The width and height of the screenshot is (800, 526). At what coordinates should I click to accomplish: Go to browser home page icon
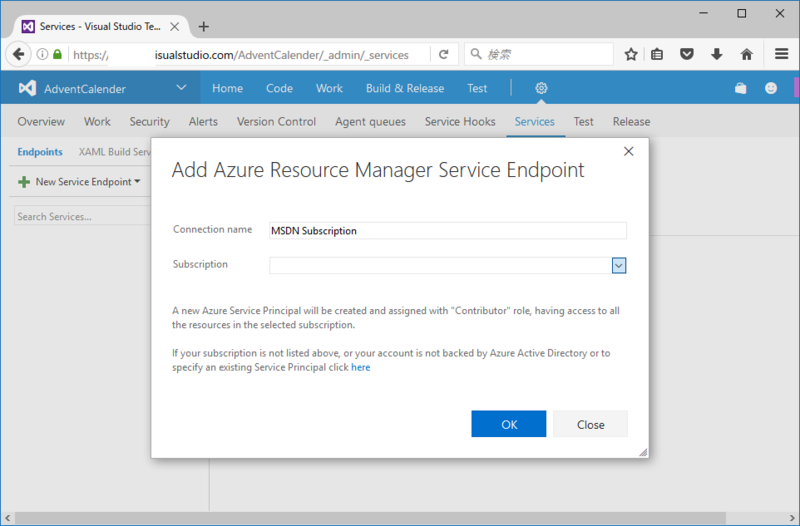coord(747,54)
